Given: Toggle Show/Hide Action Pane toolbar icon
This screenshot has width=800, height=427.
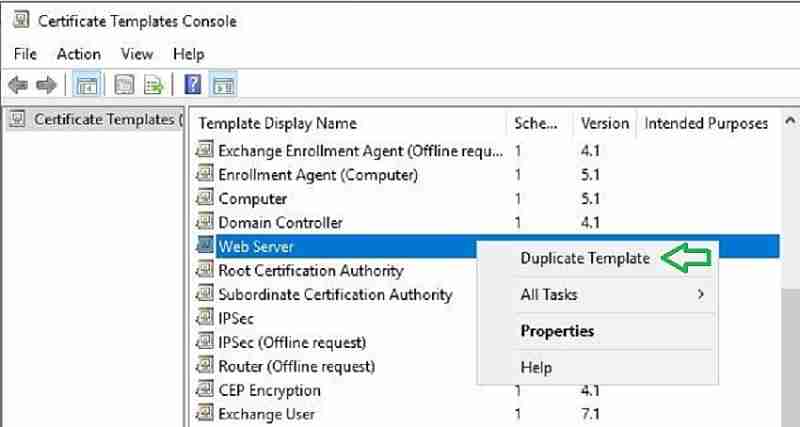Looking at the screenshot, I should (223, 85).
